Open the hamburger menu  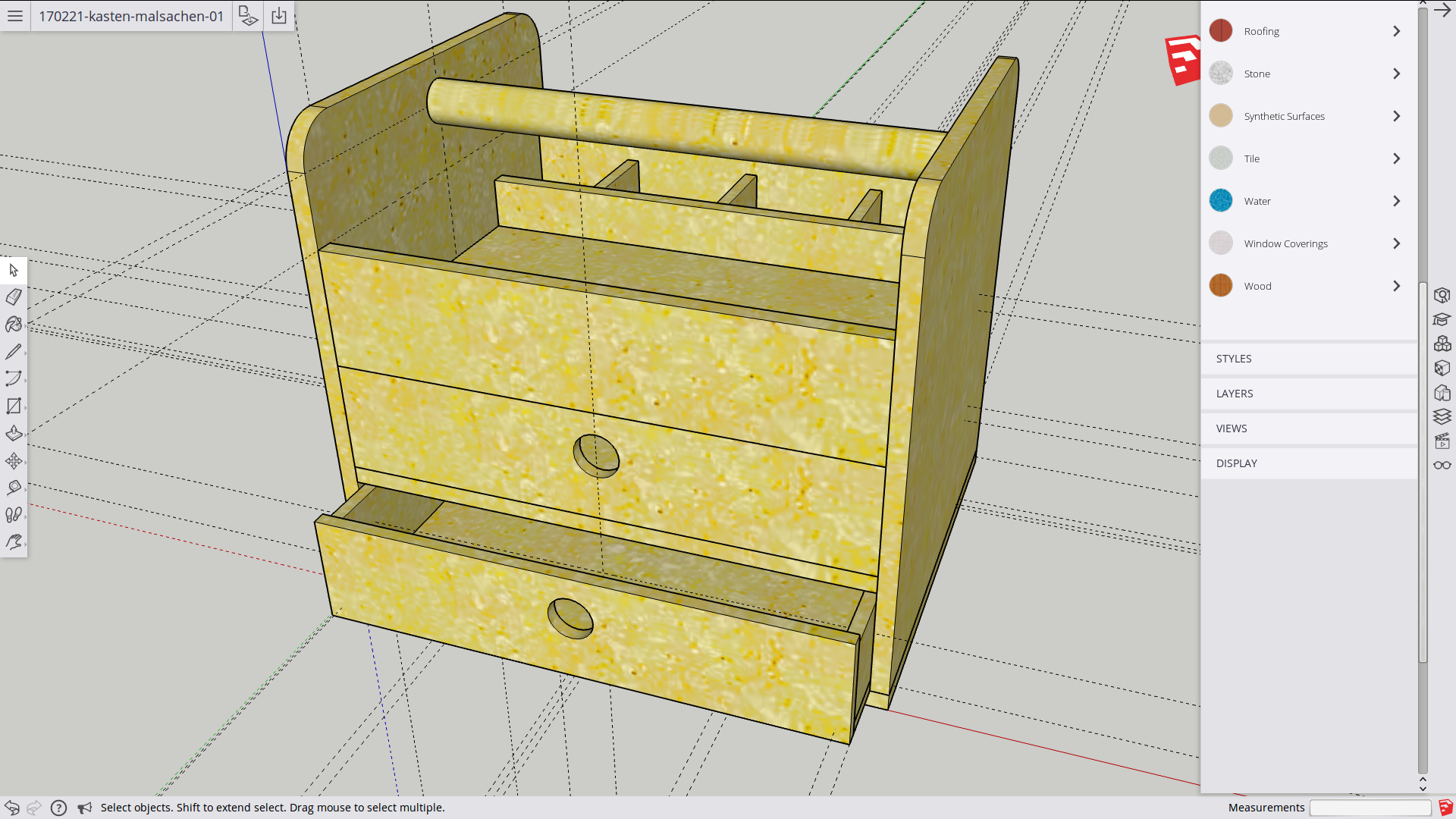tap(15, 16)
